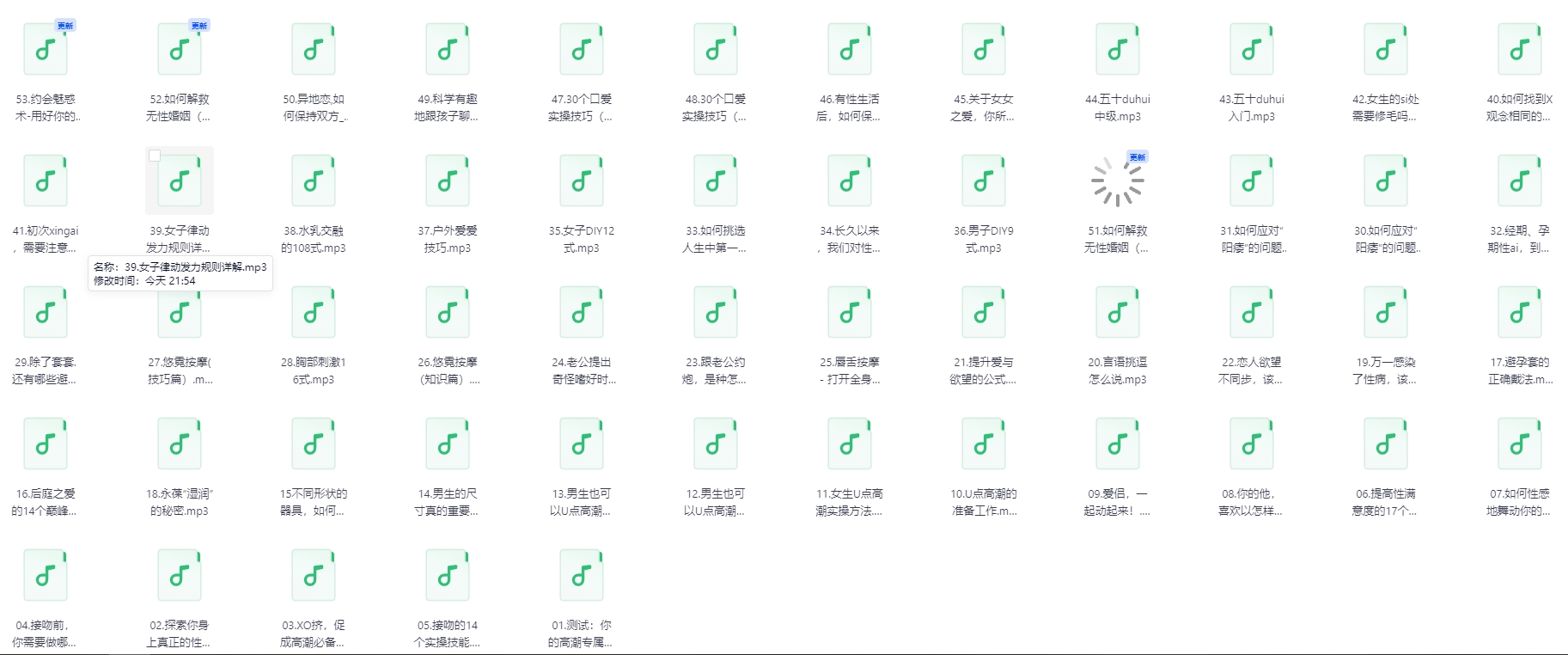Image resolution: width=1568 pixels, height=655 pixels.
Task: Click the 更新 badge on file 53
Action: click(65, 26)
